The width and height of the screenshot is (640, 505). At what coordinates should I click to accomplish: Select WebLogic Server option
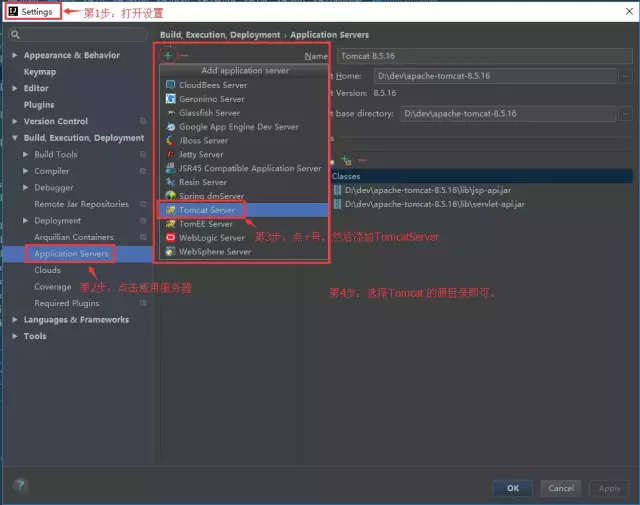tap(244, 238)
